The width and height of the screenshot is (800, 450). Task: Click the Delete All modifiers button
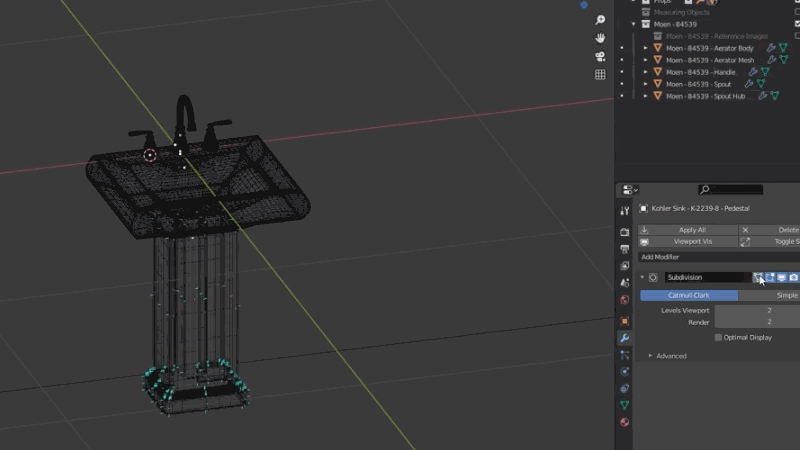pyautogui.click(x=769, y=230)
